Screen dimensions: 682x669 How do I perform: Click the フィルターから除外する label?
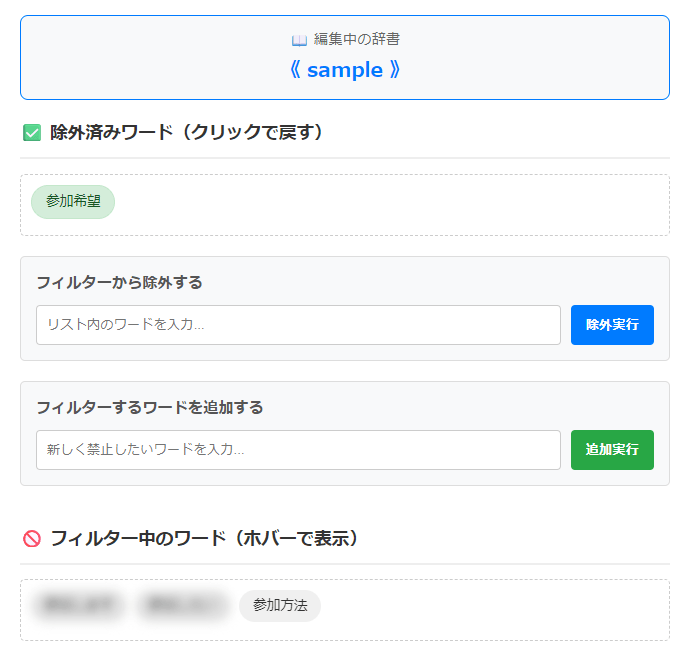tap(119, 282)
